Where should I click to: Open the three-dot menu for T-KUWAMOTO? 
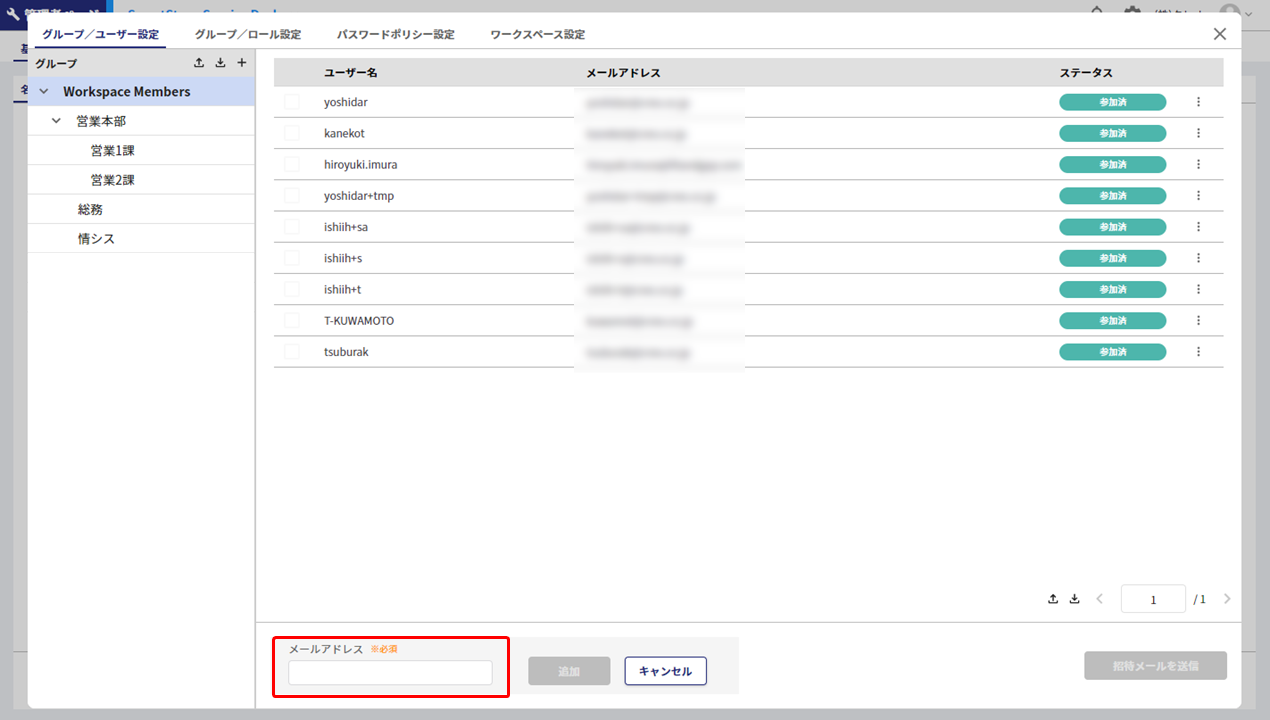point(1198,321)
